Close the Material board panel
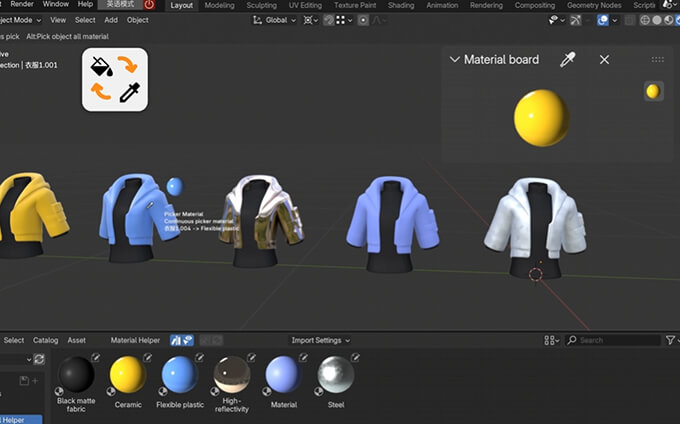The height and width of the screenshot is (424, 680). [x=604, y=60]
